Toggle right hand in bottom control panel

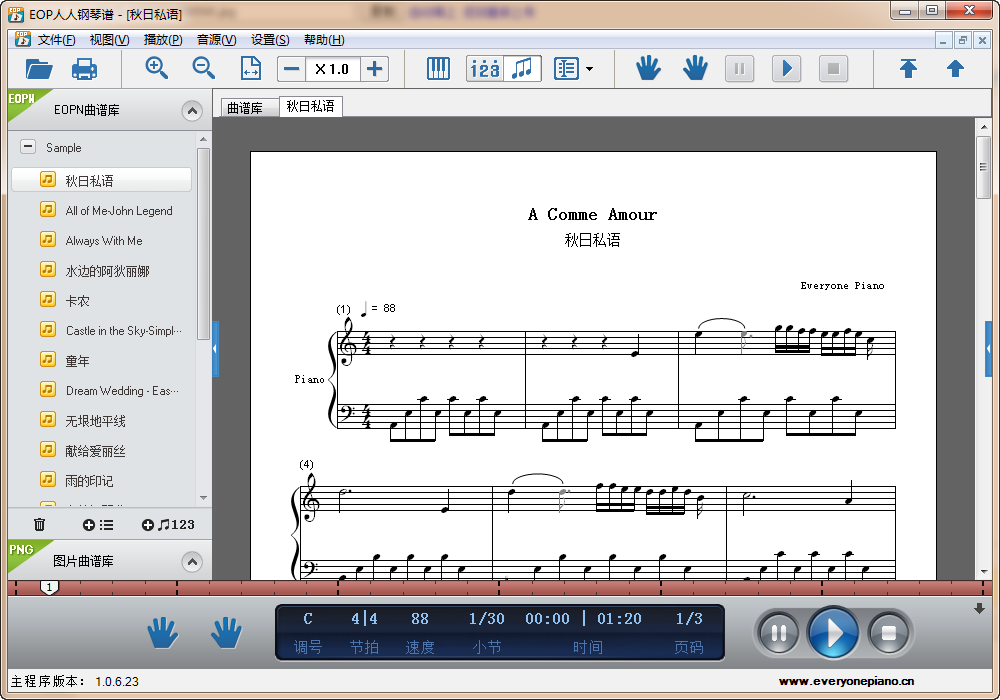pyautogui.click(x=226, y=632)
